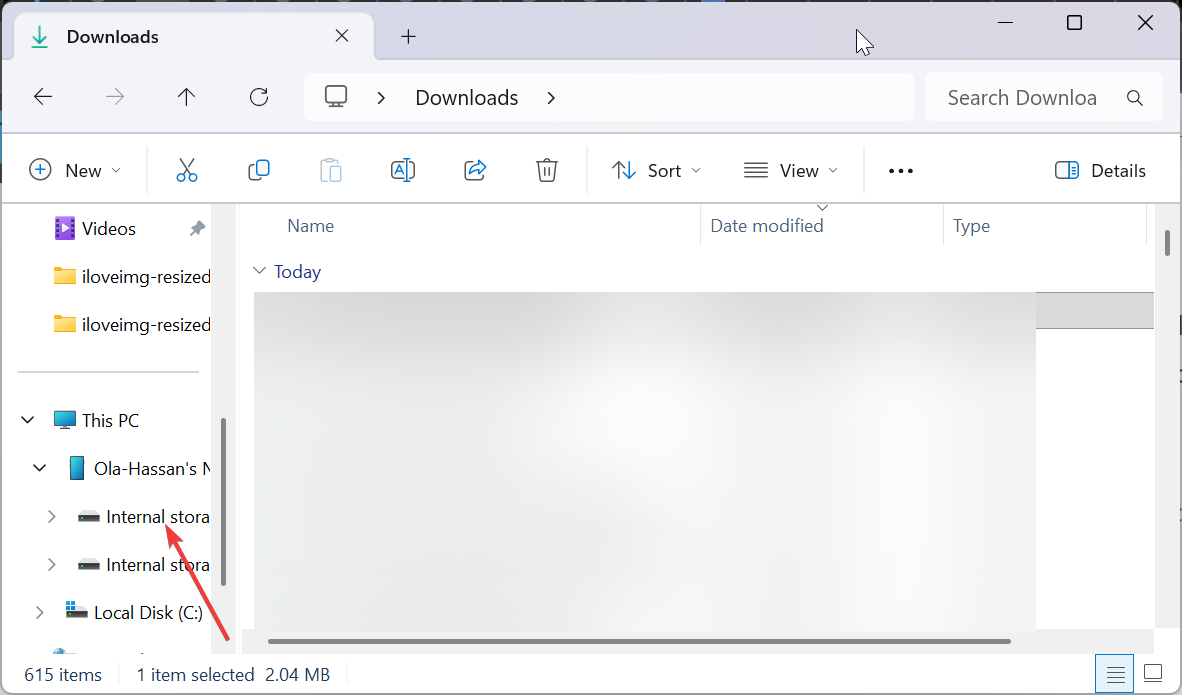Image resolution: width=1182 pixels, height=695 pixels.
Task: Unpin Videos using the pin icon
Action: [x=197, y=228]
